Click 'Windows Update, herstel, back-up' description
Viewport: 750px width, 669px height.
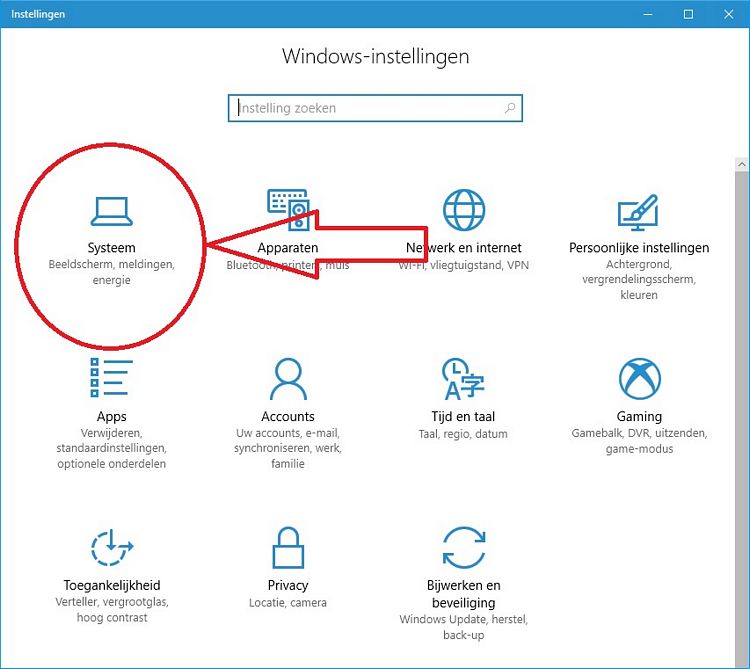463,627
